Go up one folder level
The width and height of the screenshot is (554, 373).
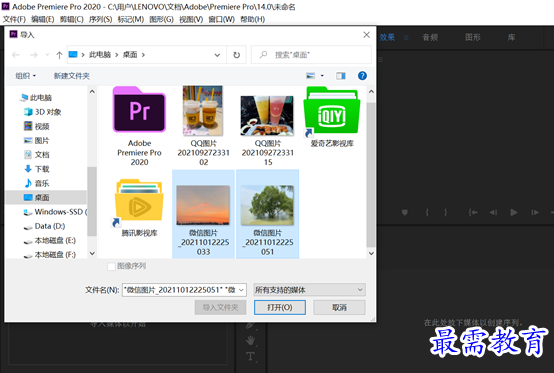coord(59,55)
